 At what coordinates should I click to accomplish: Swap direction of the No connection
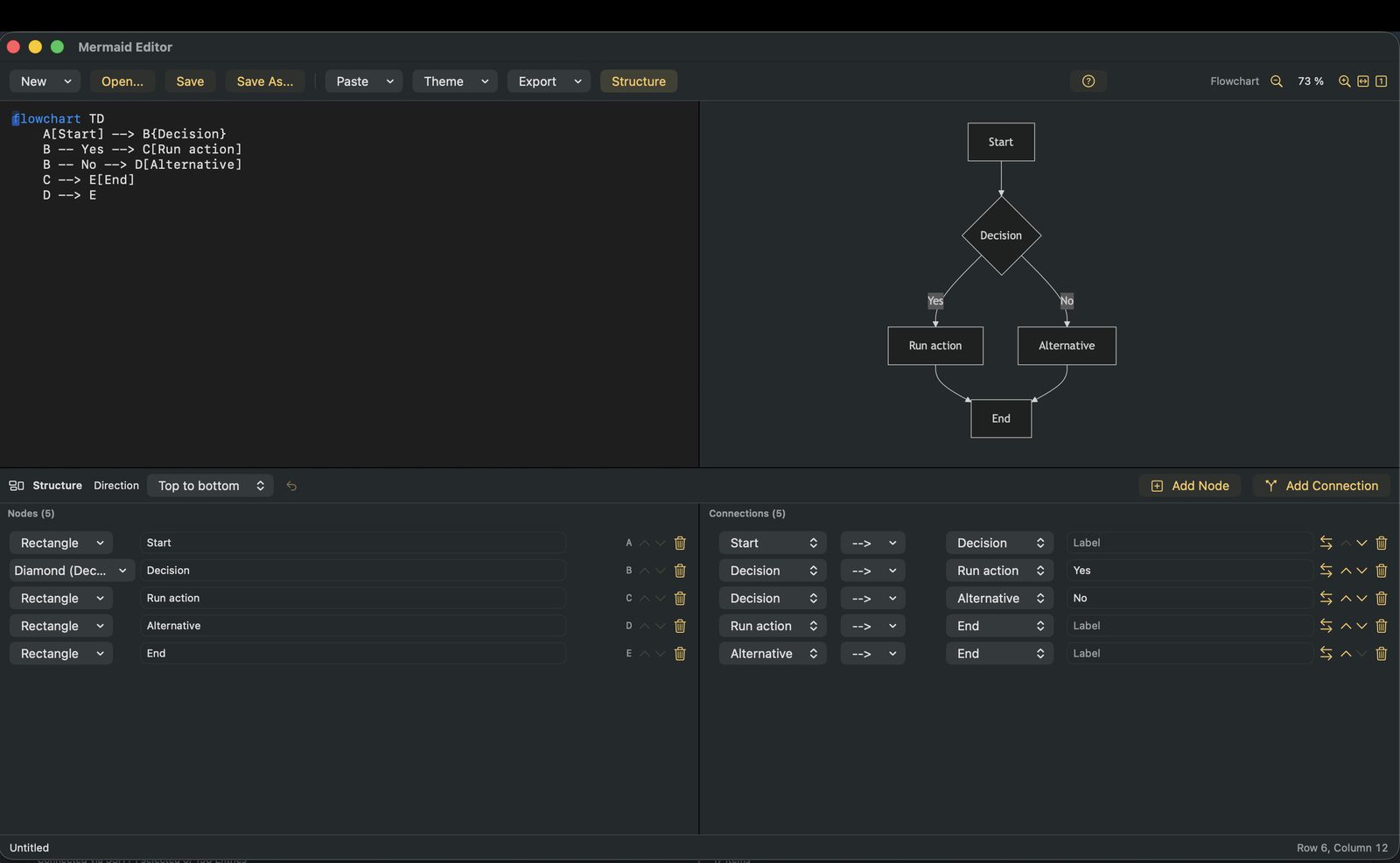click(1326, 599)
